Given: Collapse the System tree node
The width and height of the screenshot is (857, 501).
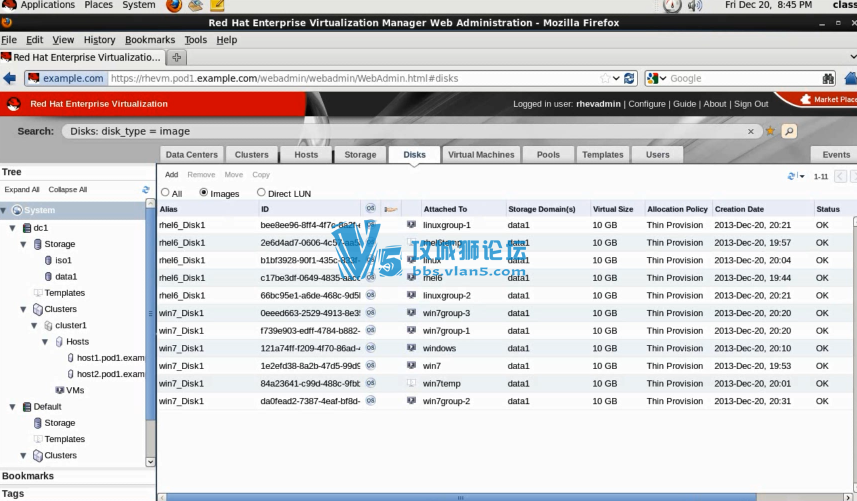Looking at the screenshot, I should pyautogui.click(x=3, y=210).
